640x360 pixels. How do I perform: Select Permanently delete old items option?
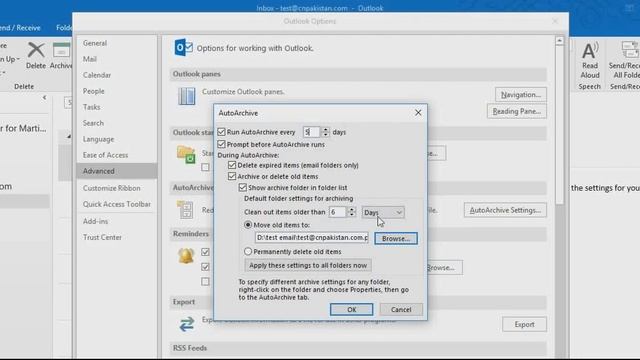248,251
